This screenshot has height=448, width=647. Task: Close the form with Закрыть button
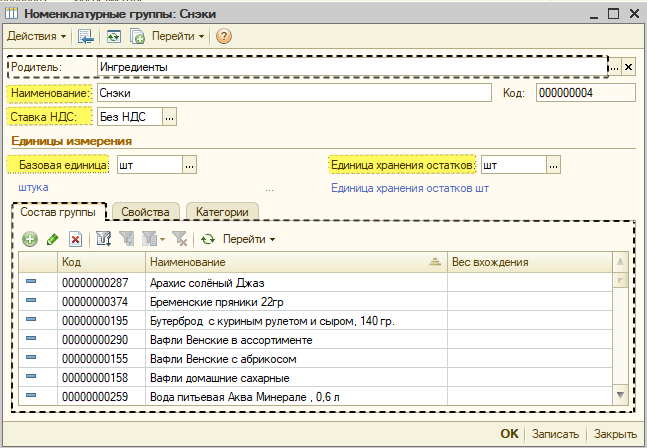[x=615, y=434]
